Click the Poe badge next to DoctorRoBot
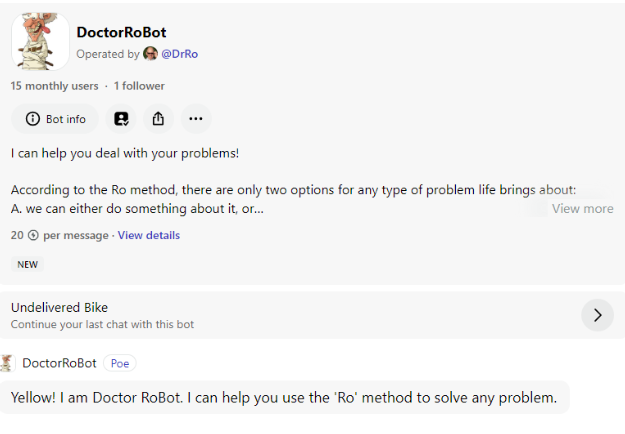Image resolution: width=625 pixels, height=434 pixels. pos(119,363)
